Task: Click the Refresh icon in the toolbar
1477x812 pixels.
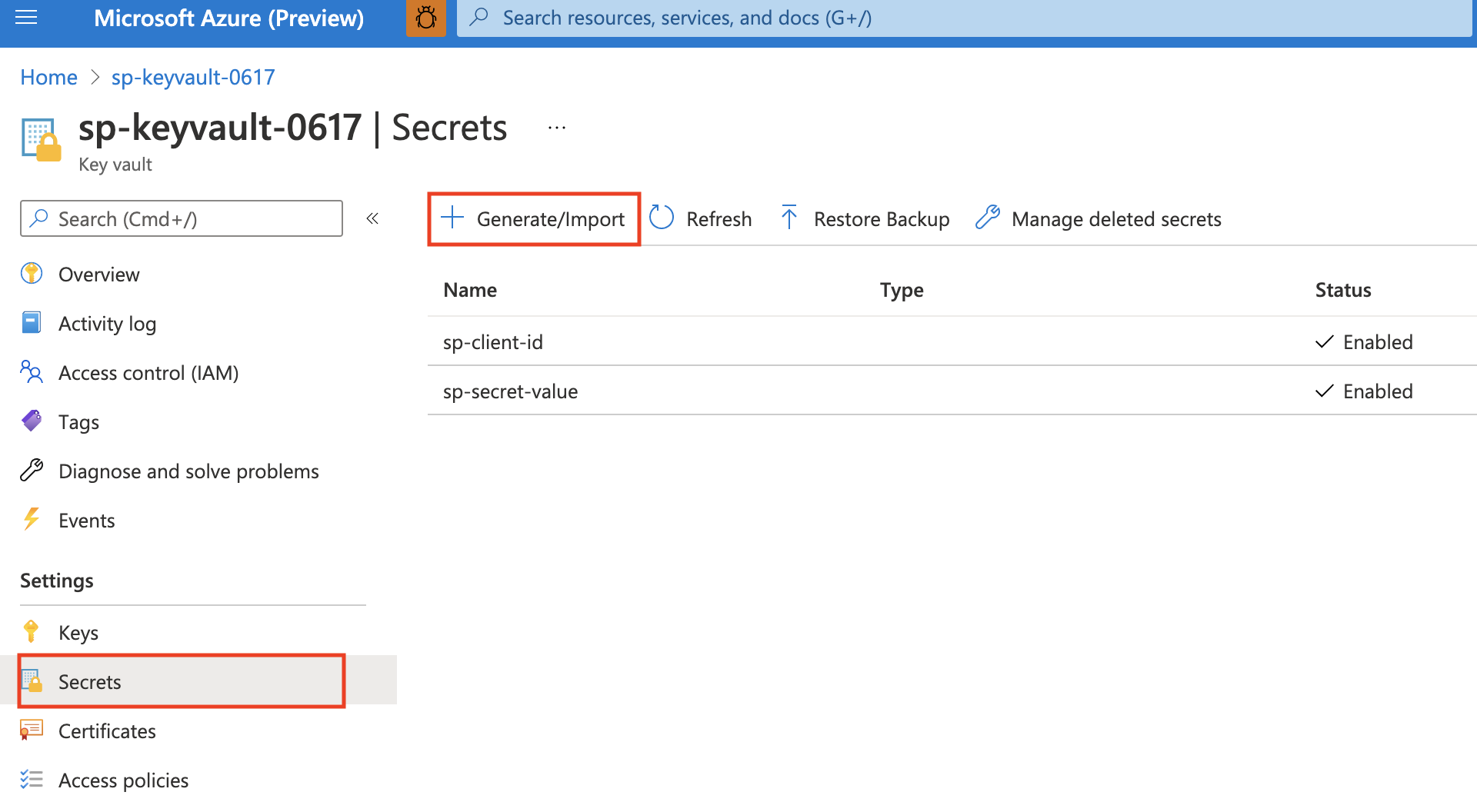Action: pos(661,218)
